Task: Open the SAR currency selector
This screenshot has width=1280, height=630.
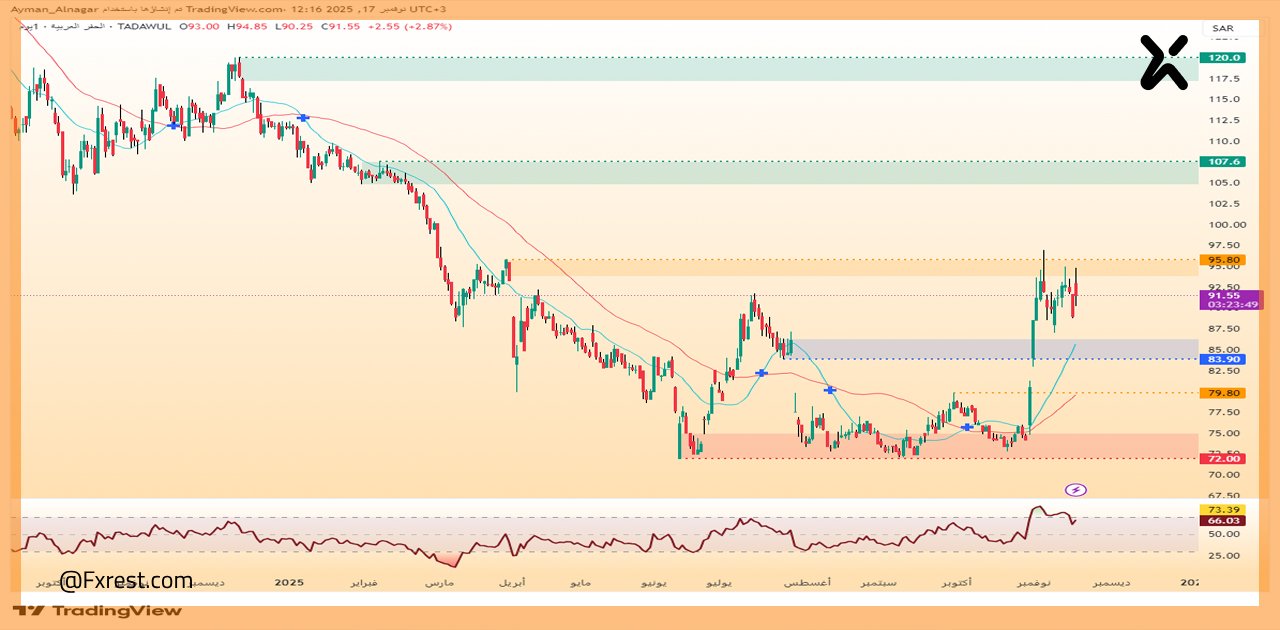Action: pos(1222,28)
